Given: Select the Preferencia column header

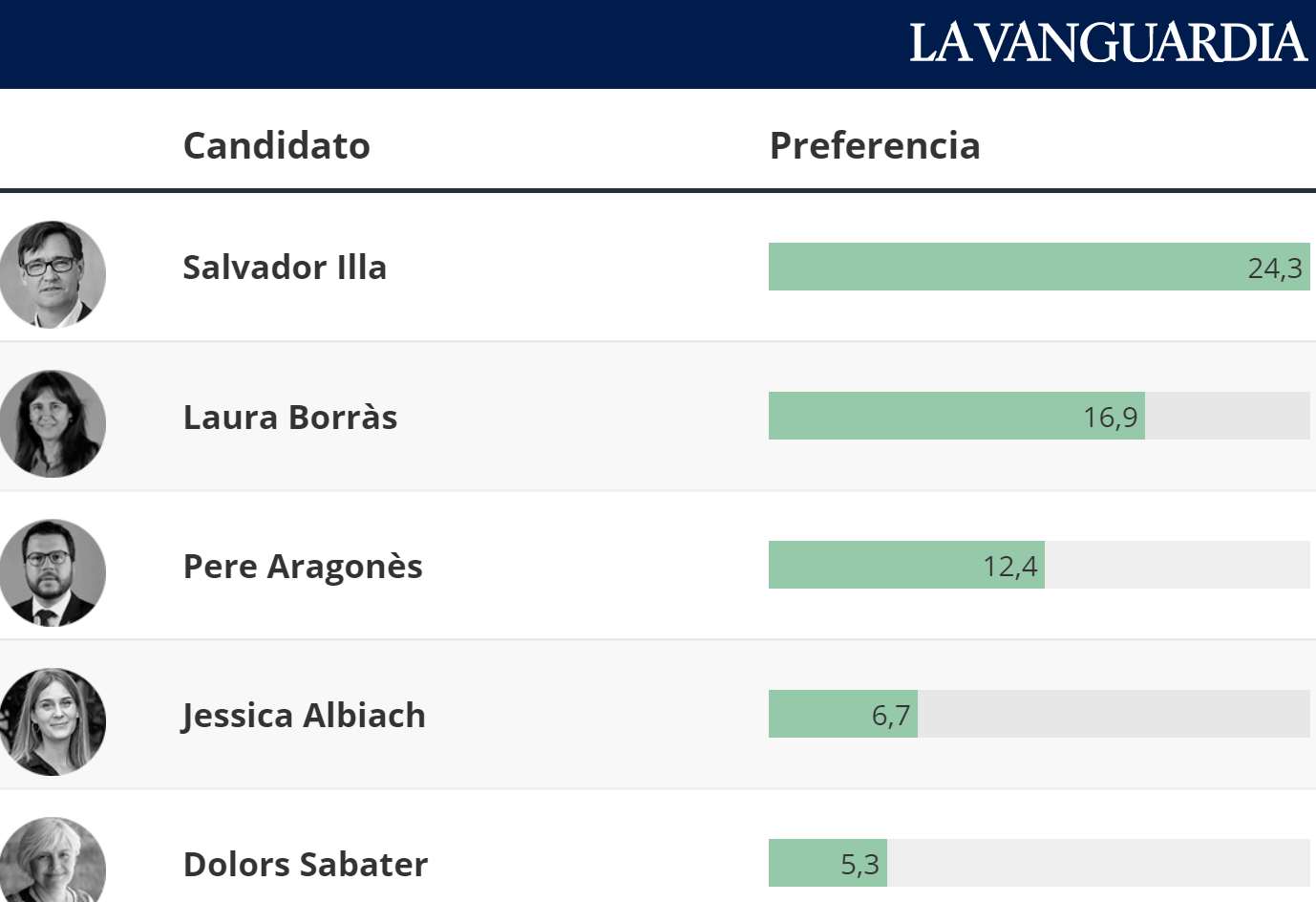Looking at the screenshot, I should click(x=874, y=146).
